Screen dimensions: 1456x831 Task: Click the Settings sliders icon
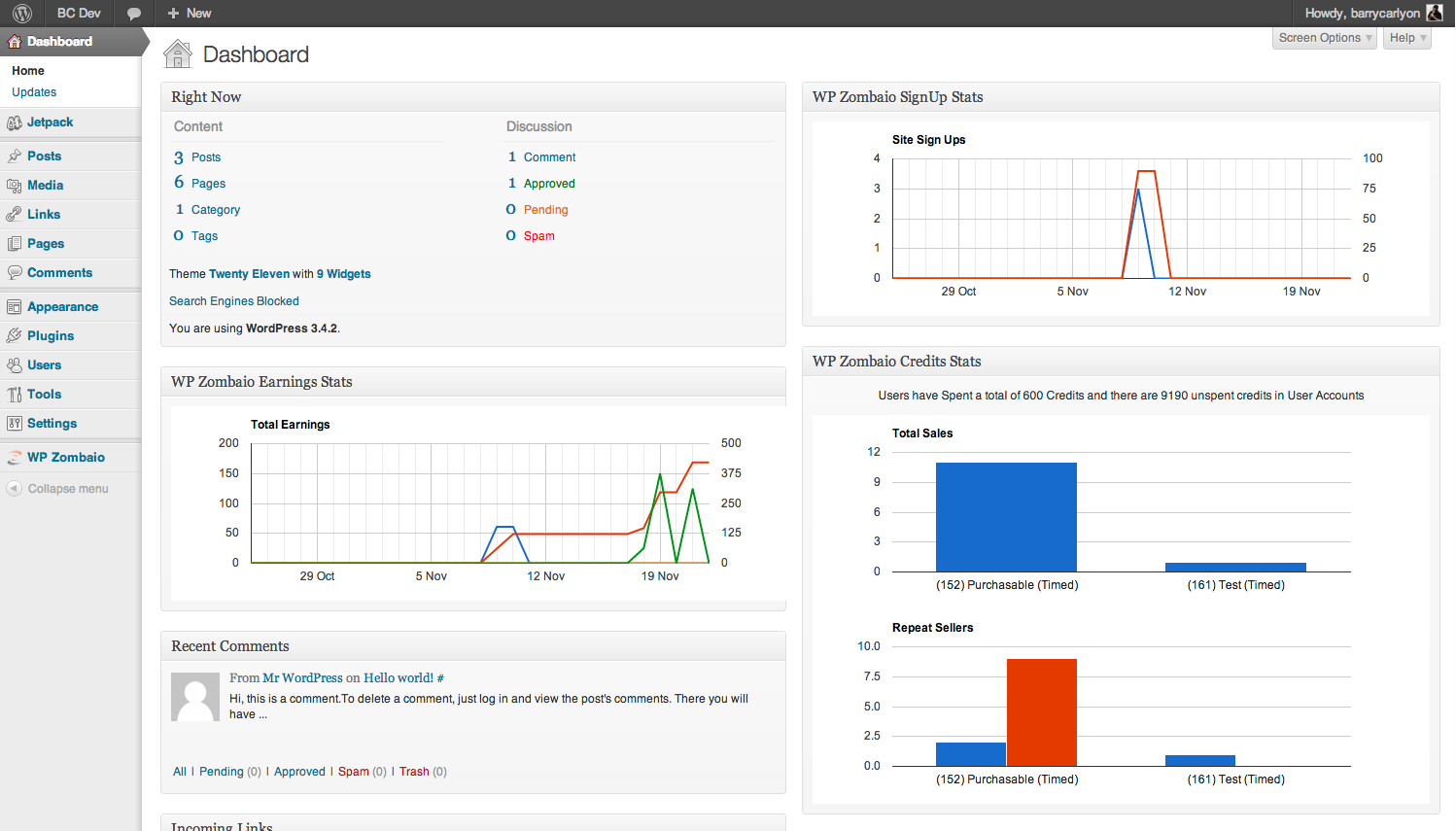coord(15,424)
